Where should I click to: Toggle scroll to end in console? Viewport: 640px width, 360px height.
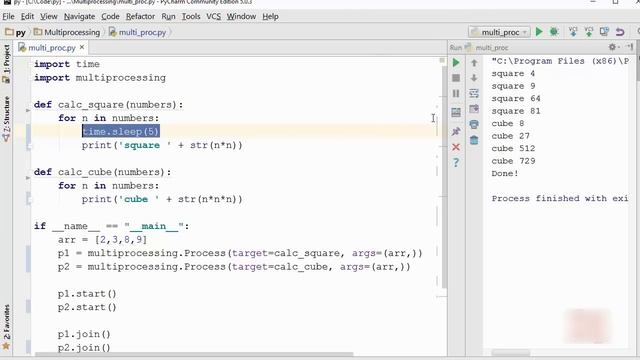(474, 109)
